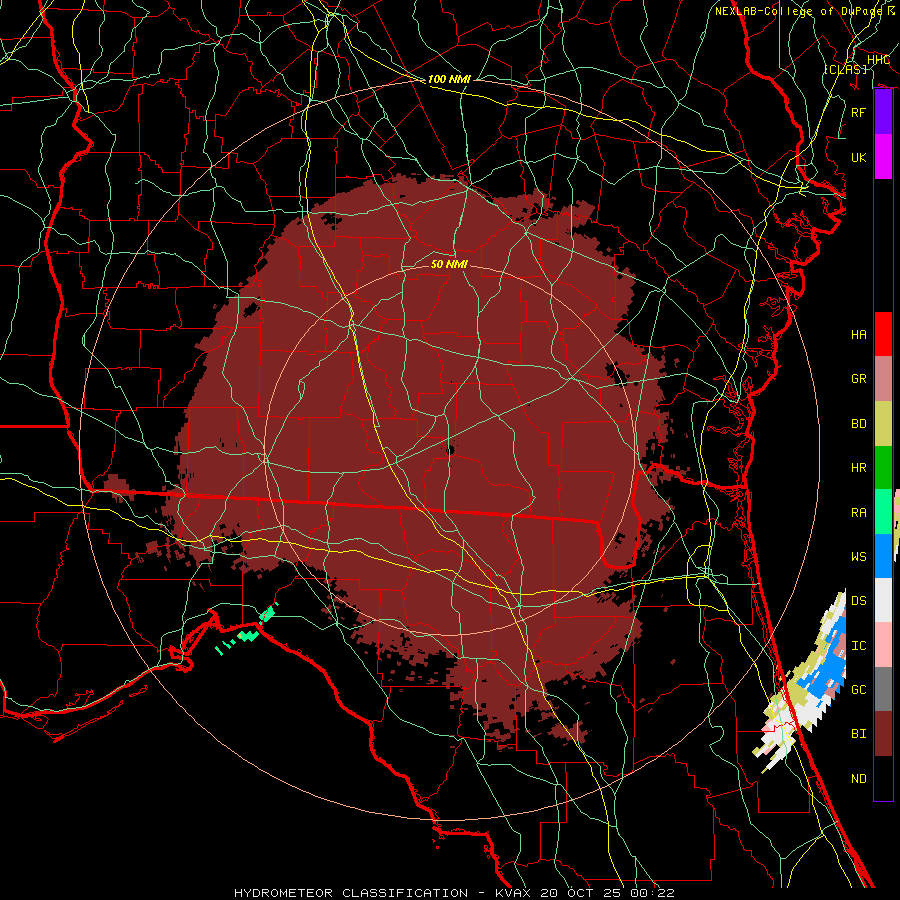Viewport: 900px width, 900px height.
Task: Click the '100 NMI' range ring label
Action: [x=449, y=79]
